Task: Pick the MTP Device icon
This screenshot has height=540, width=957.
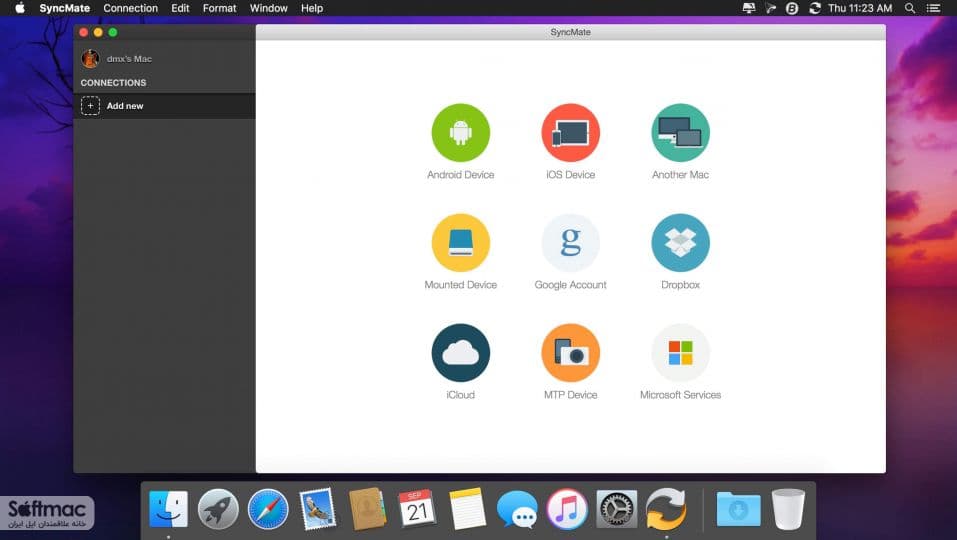Action: click(x=570, y=353)
